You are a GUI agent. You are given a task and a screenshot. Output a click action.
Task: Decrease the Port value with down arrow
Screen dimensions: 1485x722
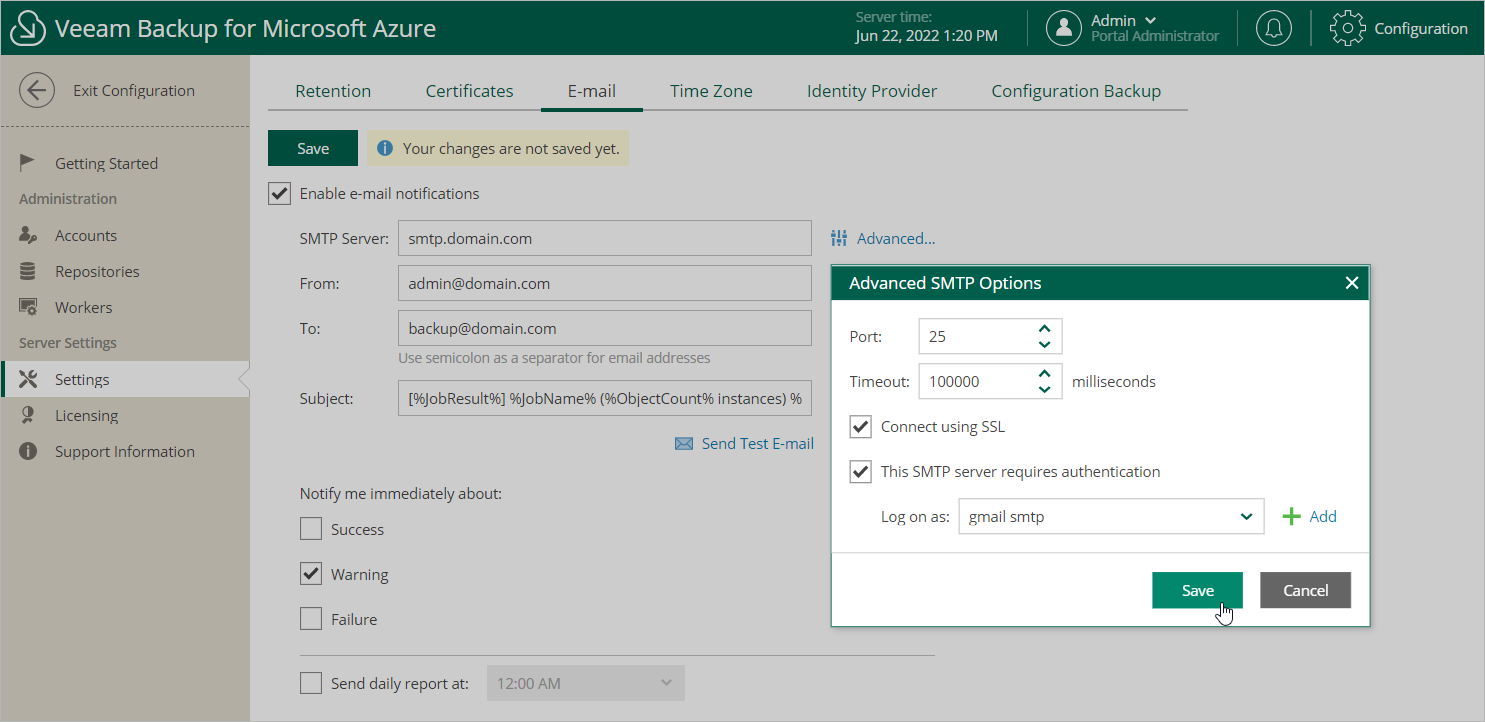click(x=1044, y=345)
